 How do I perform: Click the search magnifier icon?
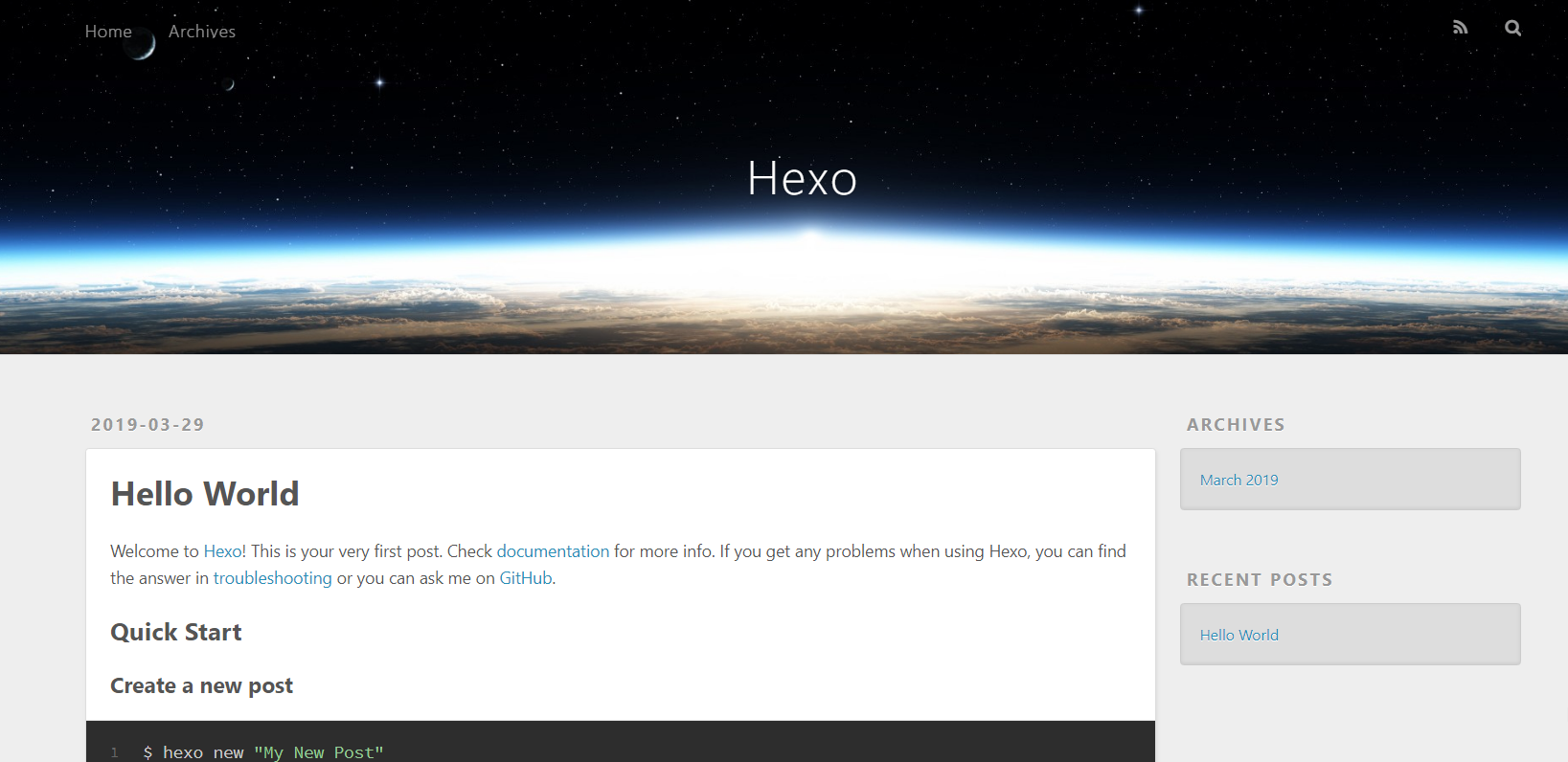pos(1512,28)
